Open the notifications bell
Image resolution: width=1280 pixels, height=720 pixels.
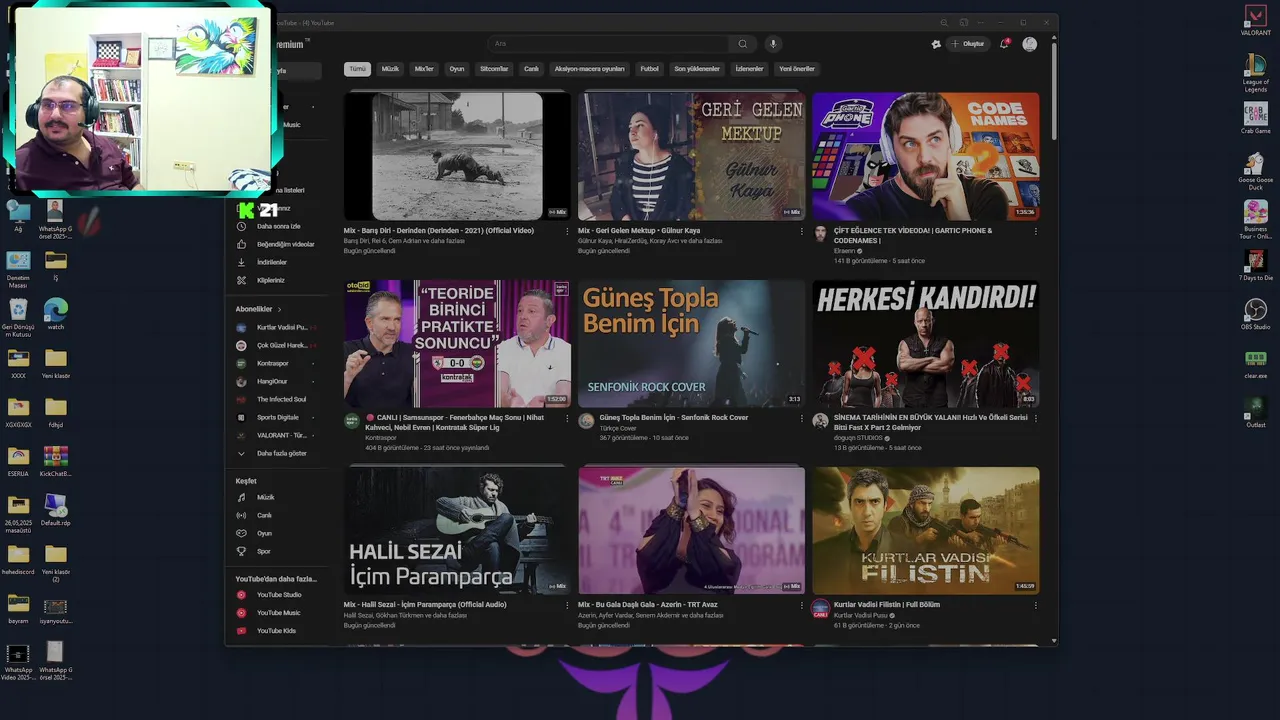(x=1004, y=44)
